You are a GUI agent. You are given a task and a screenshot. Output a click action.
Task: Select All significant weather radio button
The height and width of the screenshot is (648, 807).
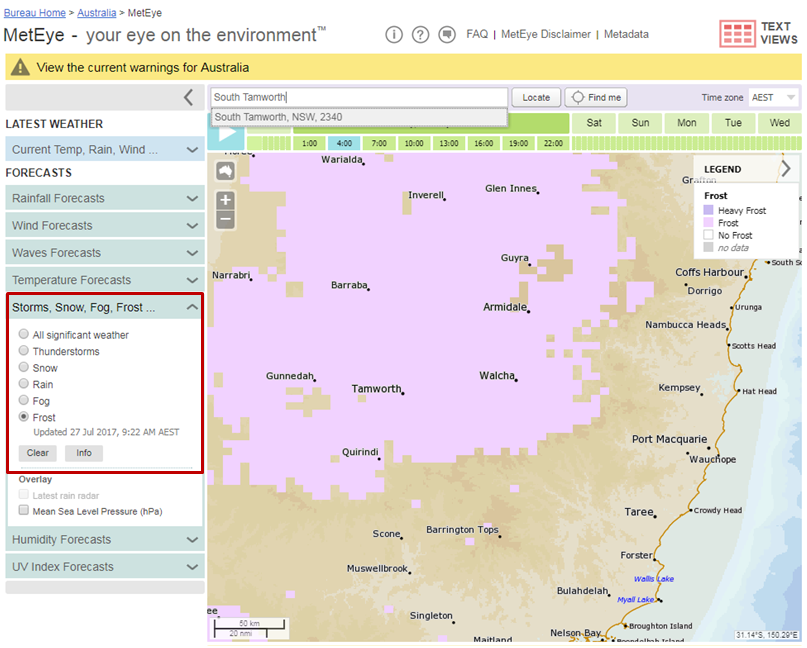click(x=24, y=334)
